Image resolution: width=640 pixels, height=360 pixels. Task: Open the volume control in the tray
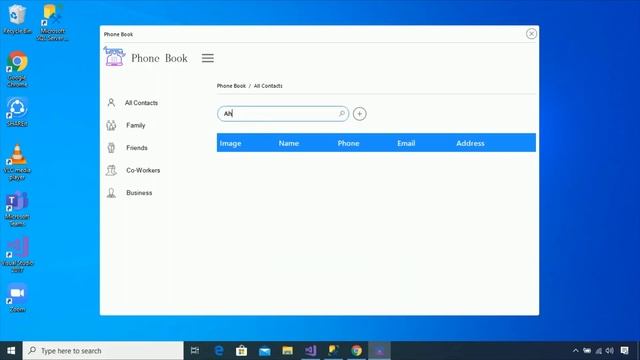pos(610,351)
